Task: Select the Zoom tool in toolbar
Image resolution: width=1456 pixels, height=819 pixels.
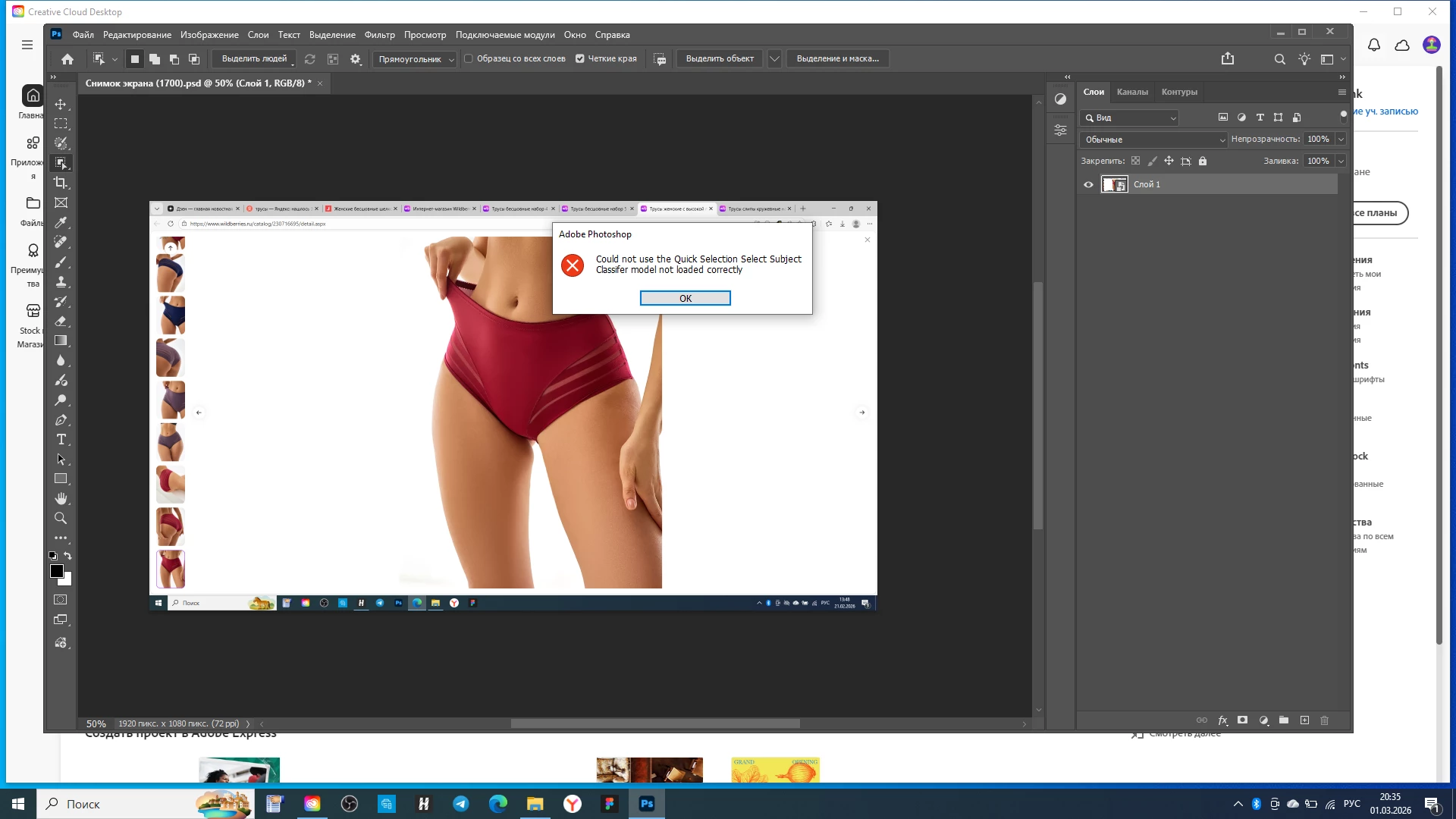Action: [61, 519]
